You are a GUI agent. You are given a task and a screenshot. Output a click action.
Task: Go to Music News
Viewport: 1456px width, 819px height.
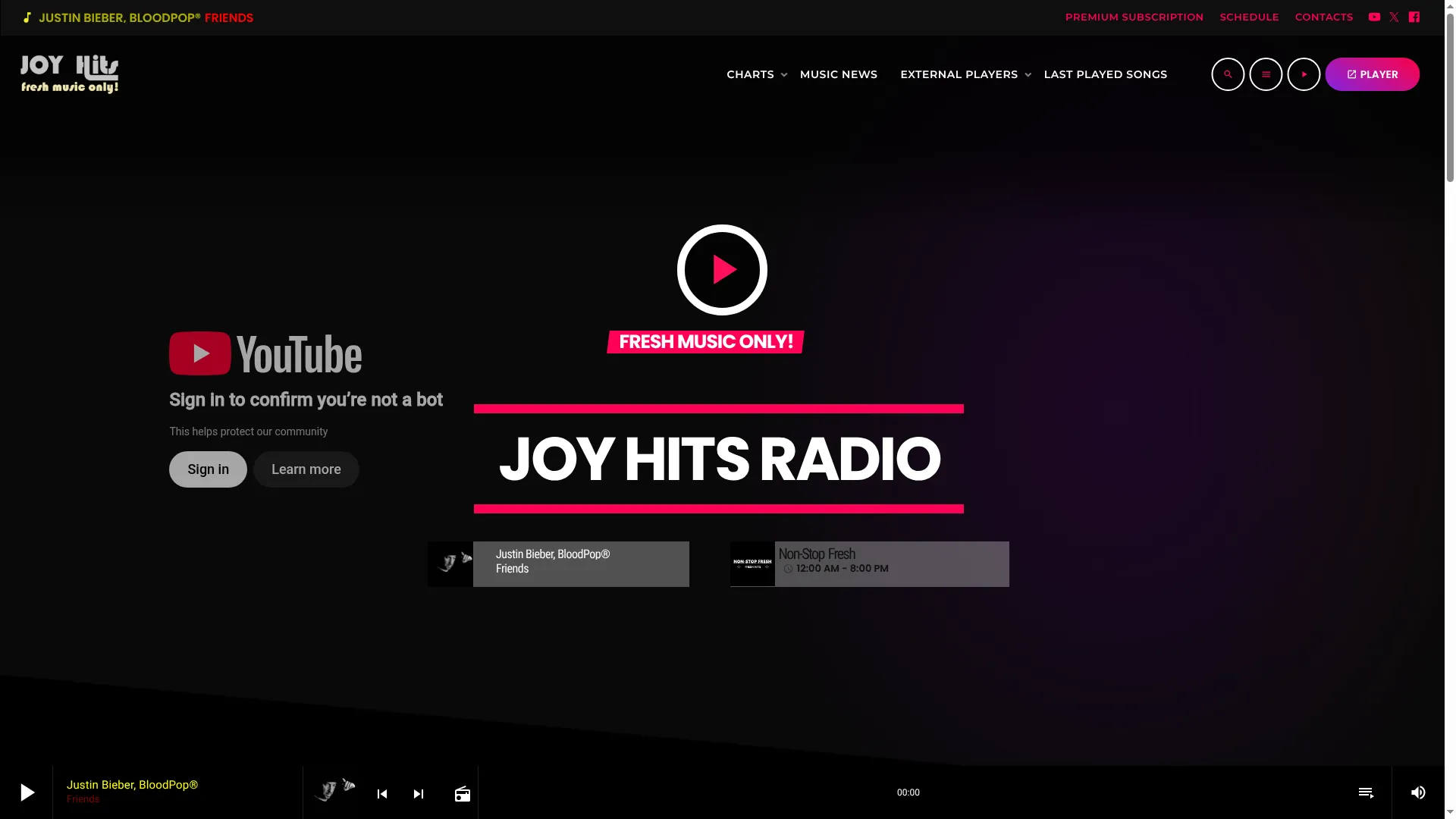point(839,74)
